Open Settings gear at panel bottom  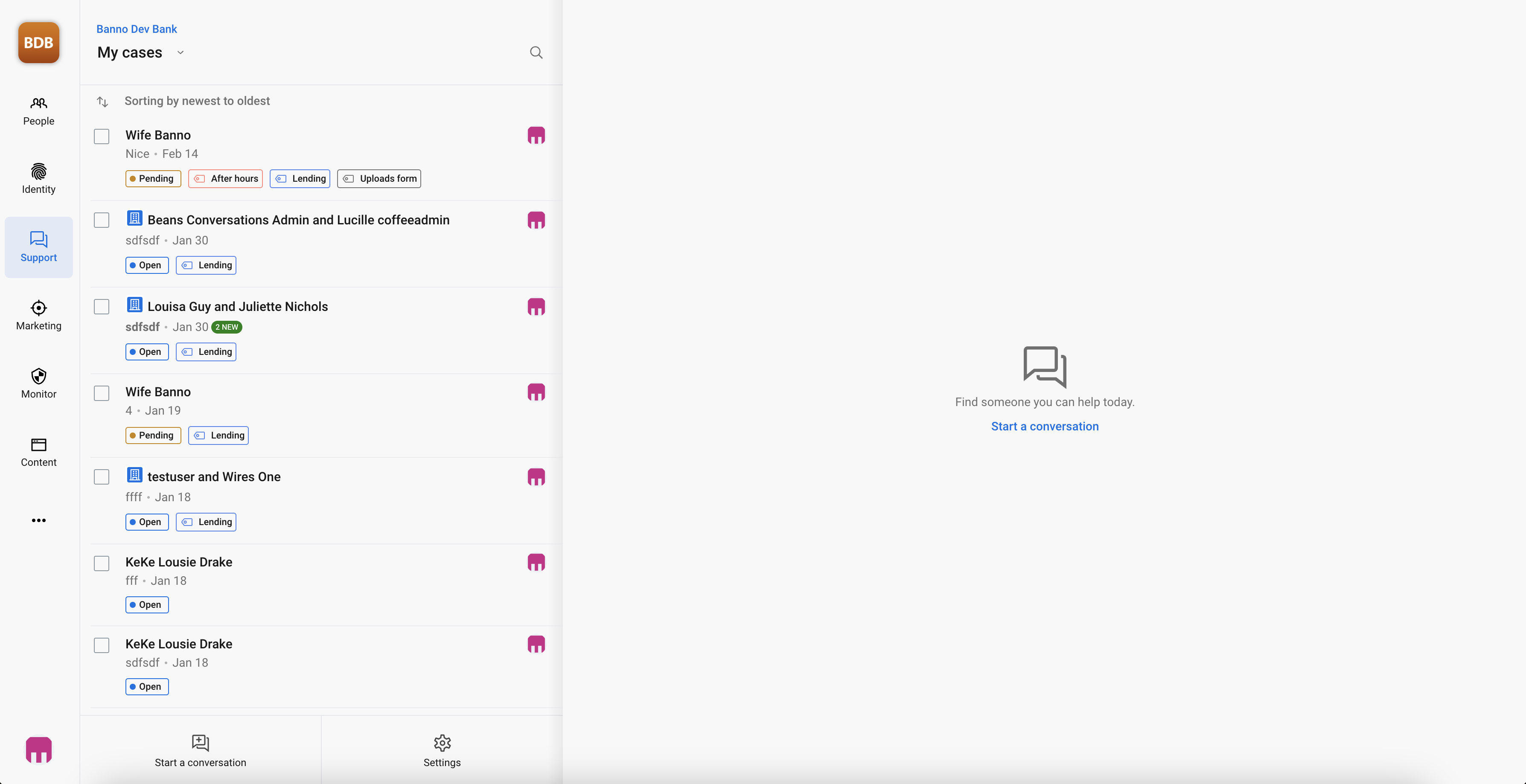[x=442, y=750]
